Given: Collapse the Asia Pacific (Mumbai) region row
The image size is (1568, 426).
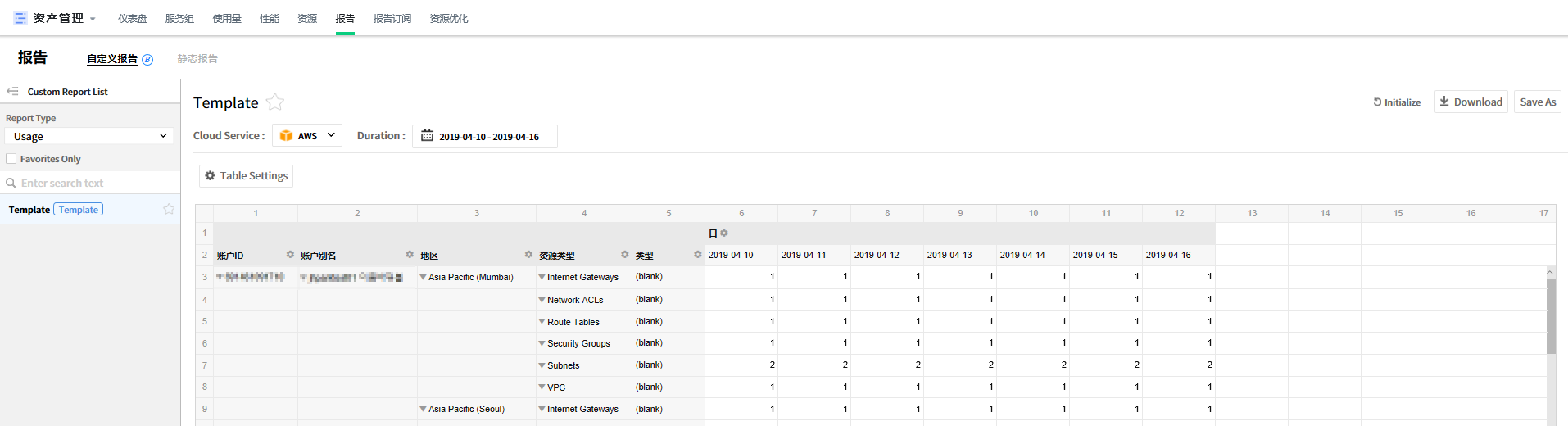Looking at the screenshot, I should pos(423,278).
